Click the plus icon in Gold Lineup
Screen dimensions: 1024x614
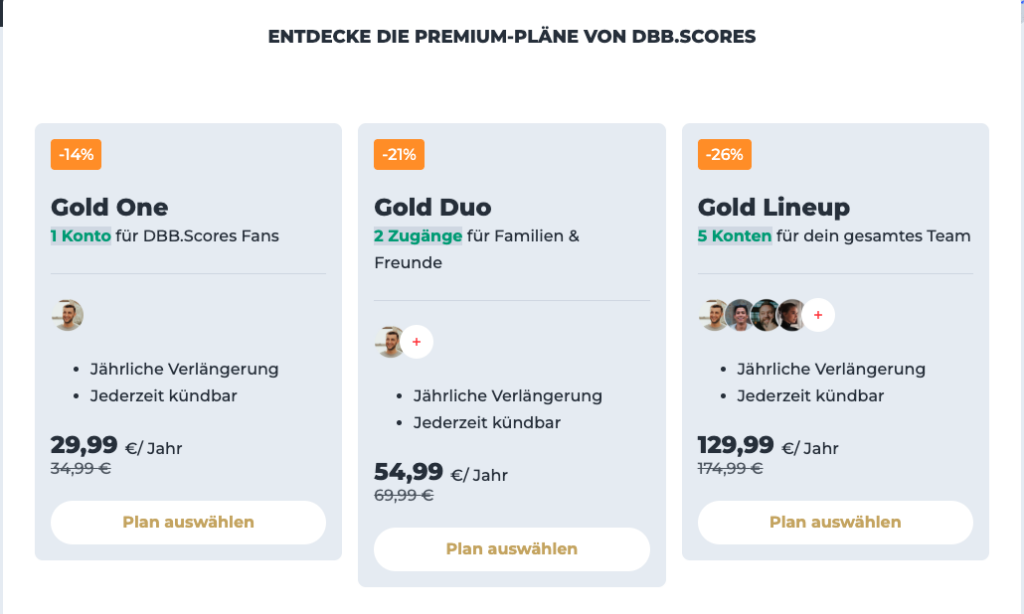(818, 315)
